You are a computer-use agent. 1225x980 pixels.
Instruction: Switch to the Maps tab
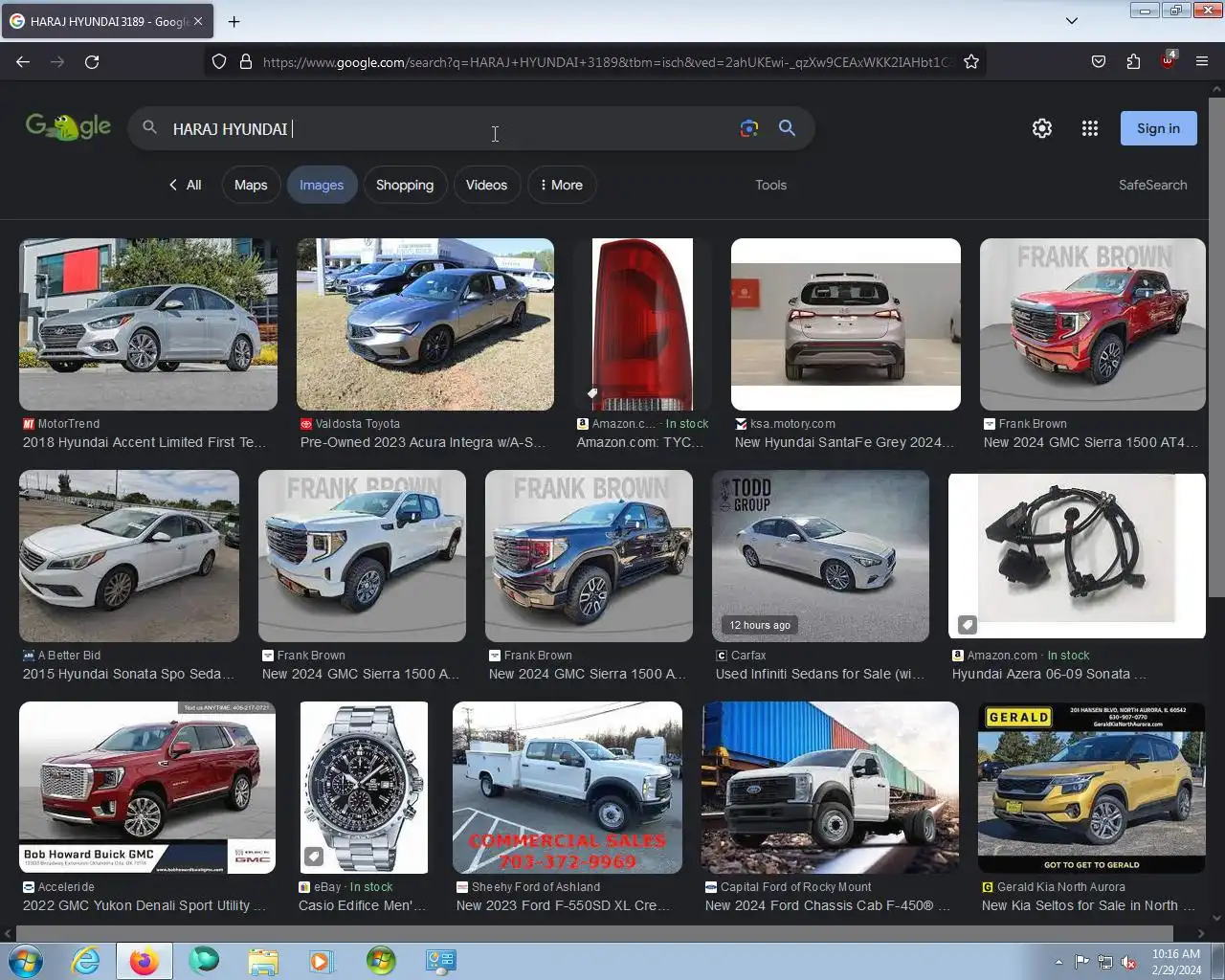point(251,185)
